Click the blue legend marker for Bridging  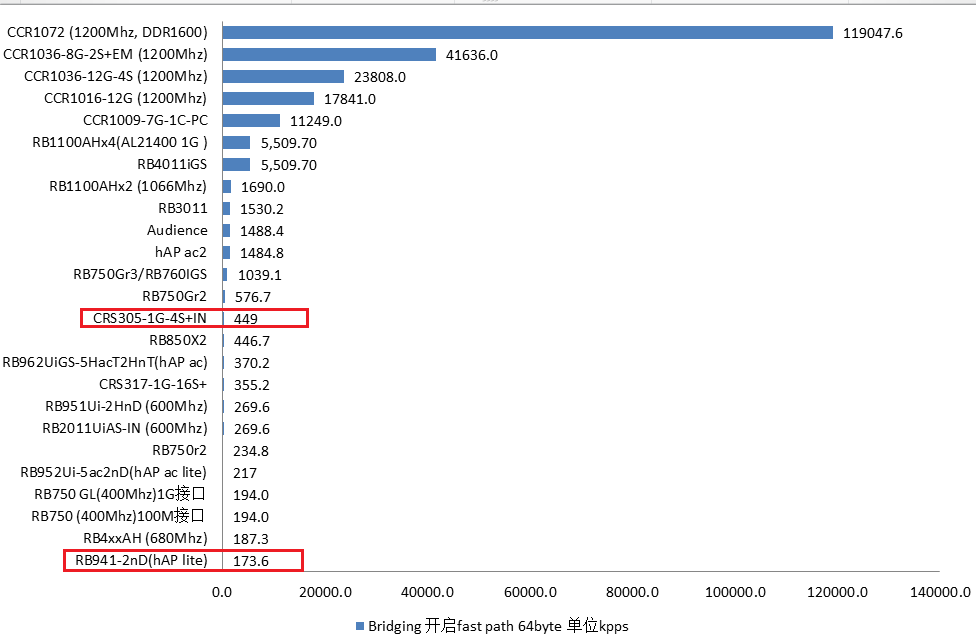pos(360,626)
